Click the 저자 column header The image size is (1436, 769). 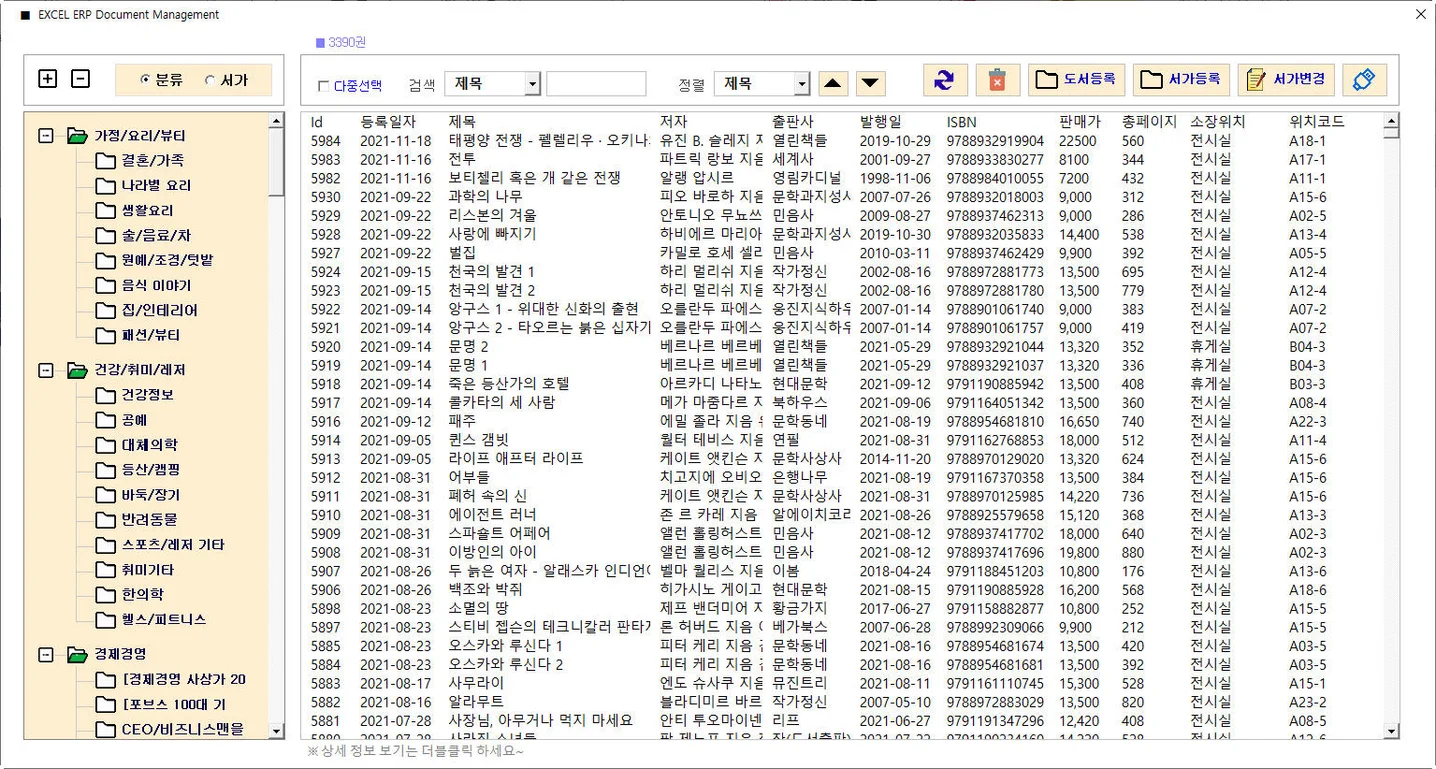coord(674,122)
